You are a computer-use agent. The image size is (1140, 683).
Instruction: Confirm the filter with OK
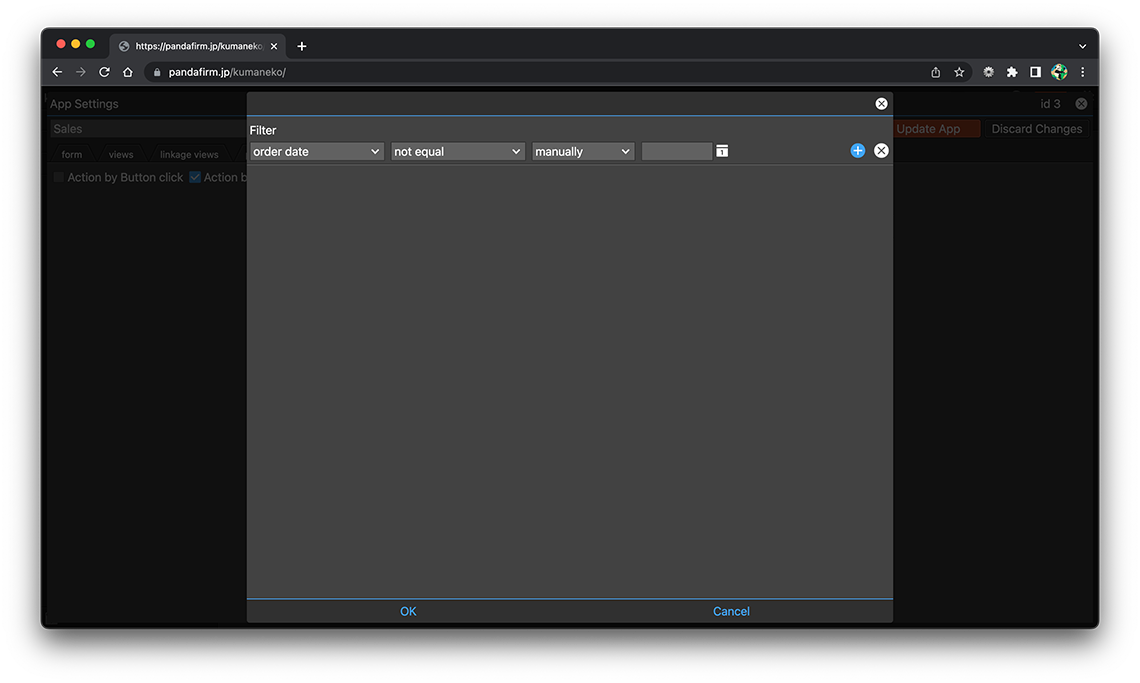click(408, 611)
